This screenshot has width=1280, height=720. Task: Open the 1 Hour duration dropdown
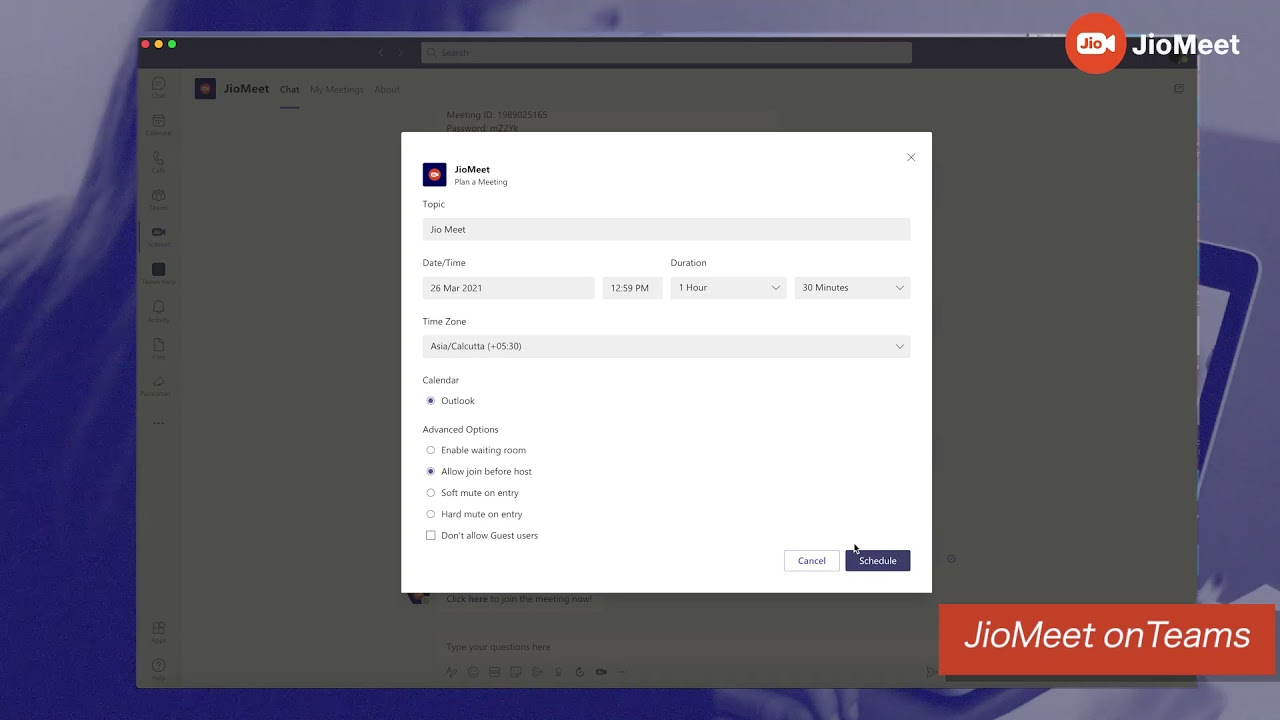coord(729,288)
